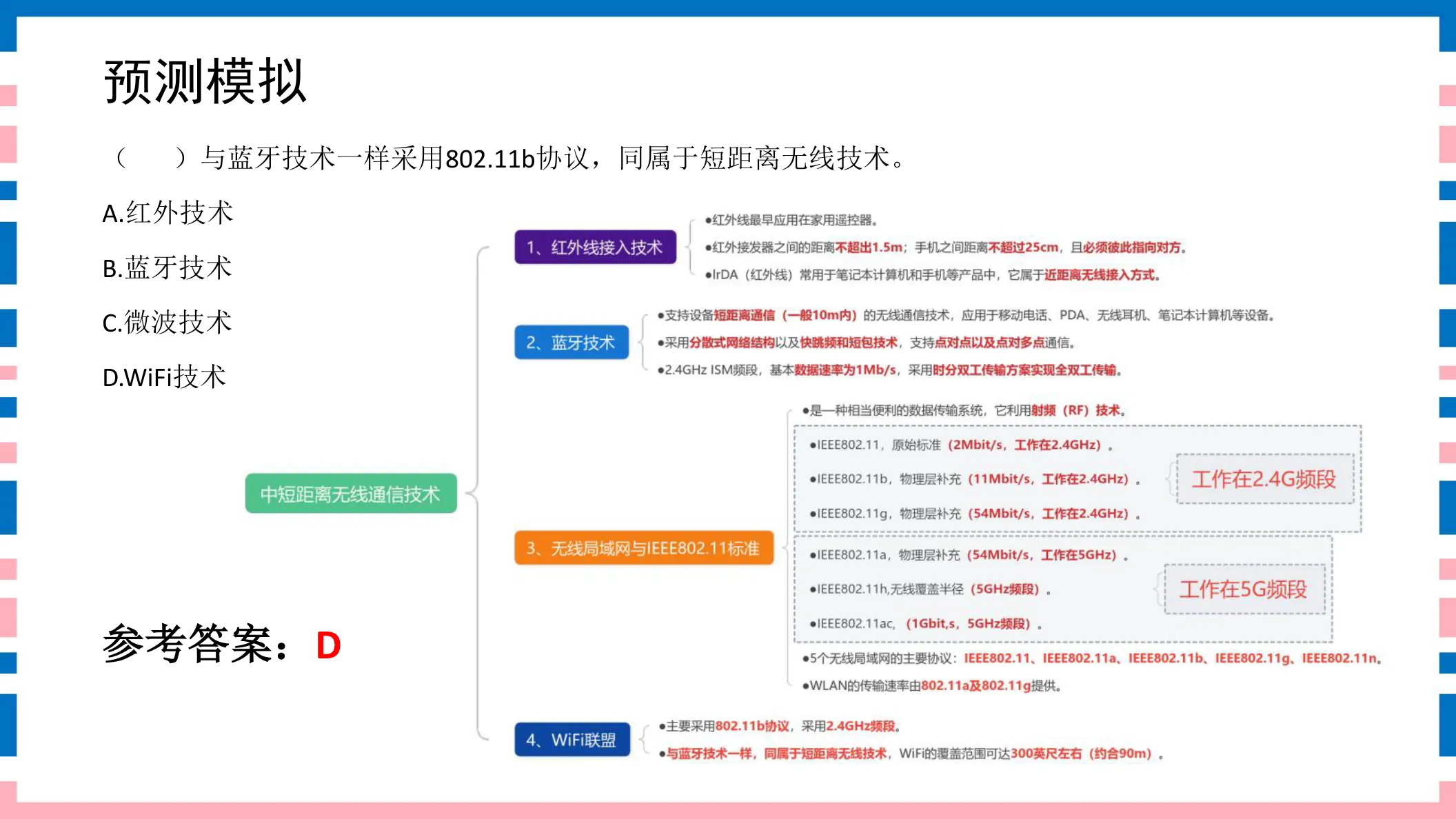Click the dark blue 4、WiFi联盟 node
1456x819 pixels.
pos(572,740)
